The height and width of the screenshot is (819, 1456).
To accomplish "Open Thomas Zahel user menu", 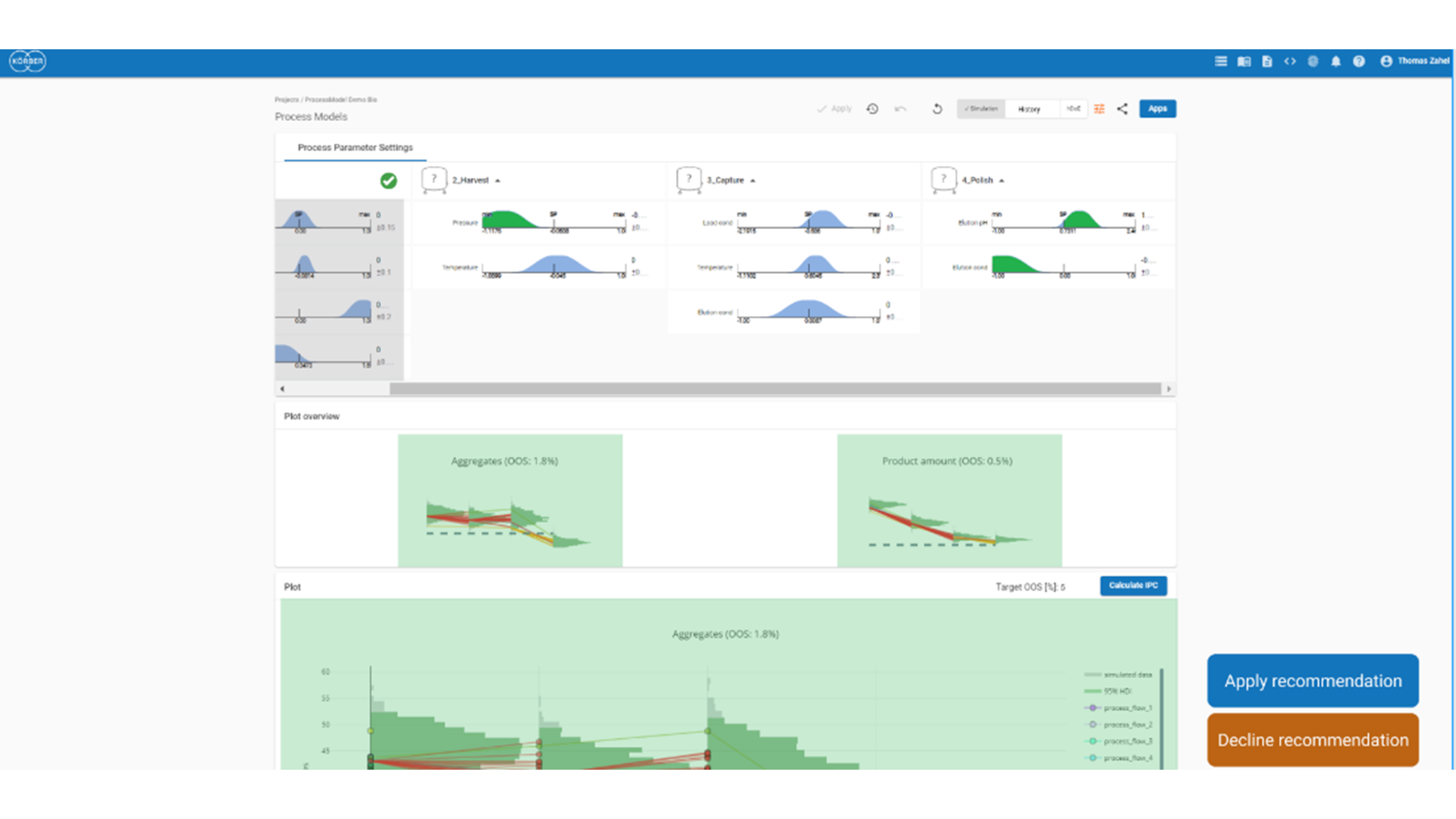I will click(x=1414, y=61).
